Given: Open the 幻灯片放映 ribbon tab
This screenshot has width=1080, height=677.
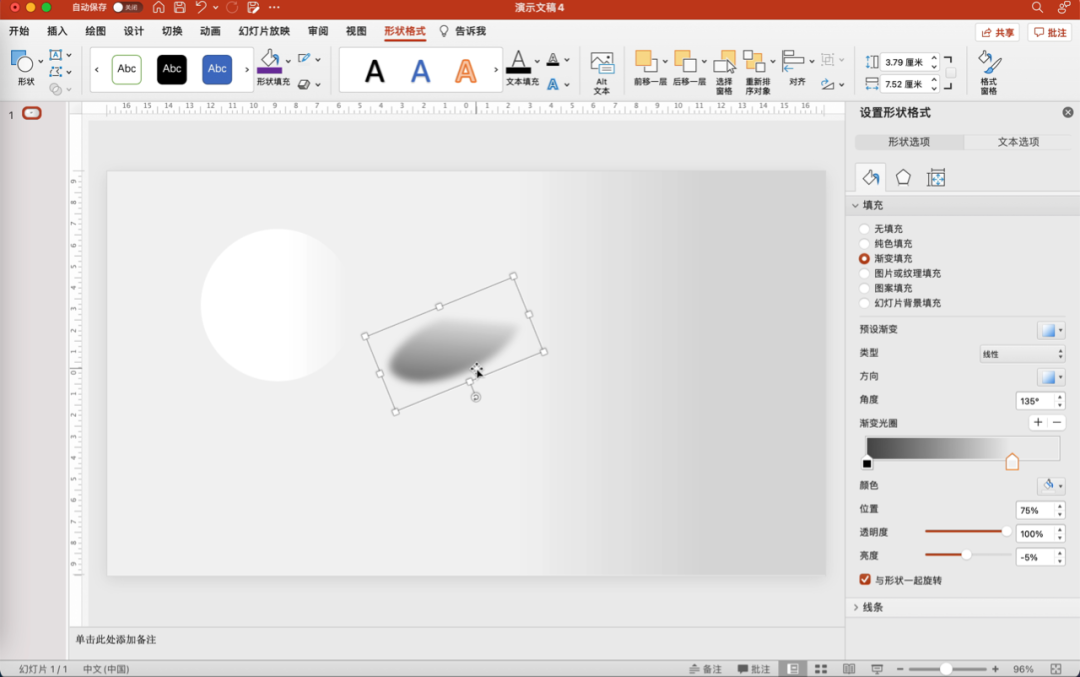Looking at the screenshot, I should (x=264, y=31).
